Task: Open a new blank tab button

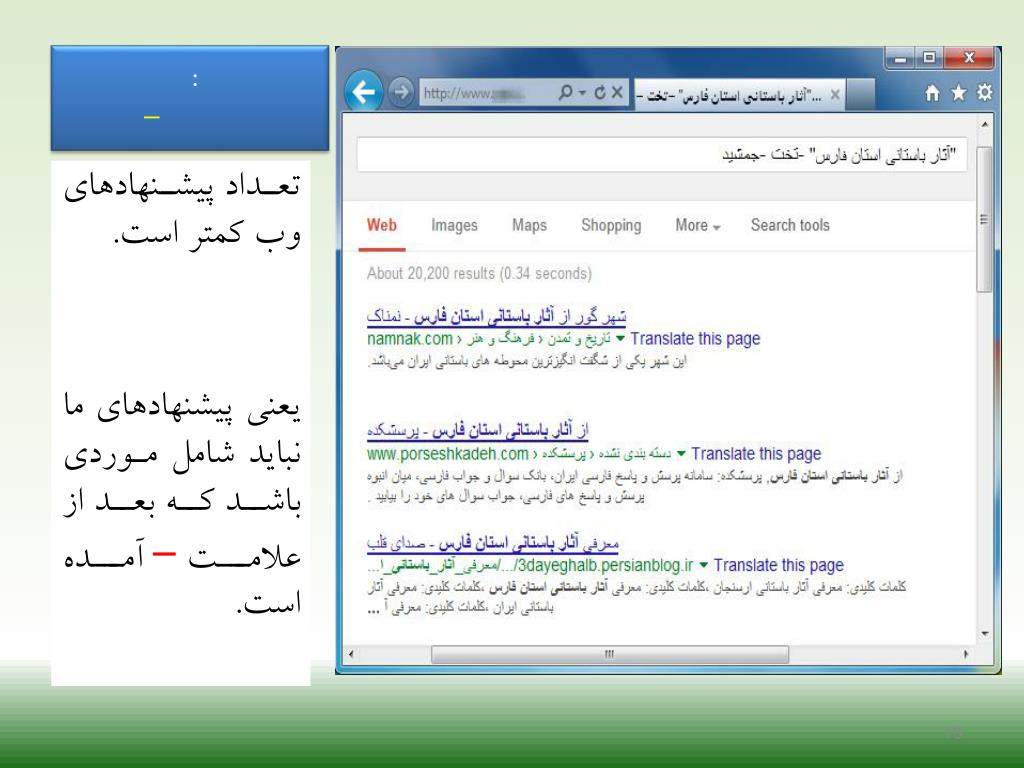Action: pyautogui.click(x=861, y=95)
